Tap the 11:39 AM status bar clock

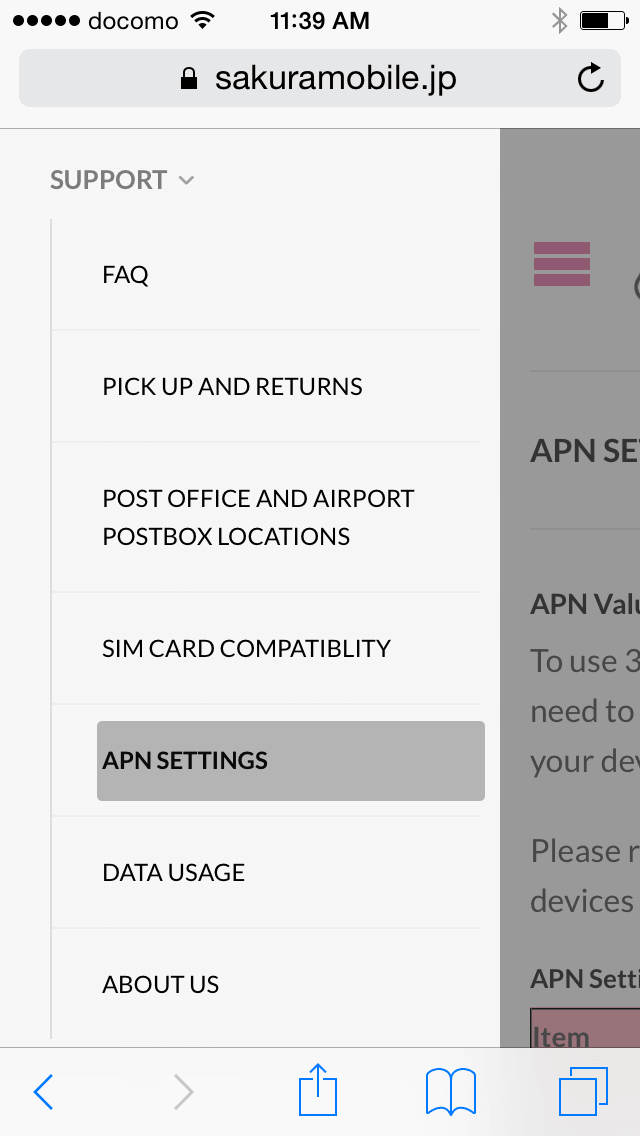(x=319, y=20)
